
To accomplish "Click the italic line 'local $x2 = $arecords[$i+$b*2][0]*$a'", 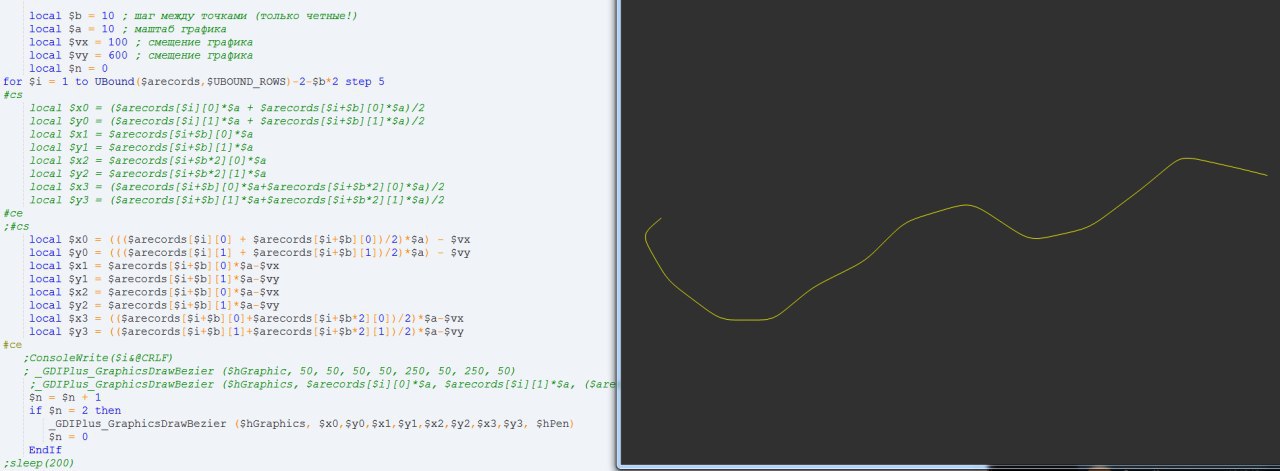I will pyautogui.click(x=148, y=160).
